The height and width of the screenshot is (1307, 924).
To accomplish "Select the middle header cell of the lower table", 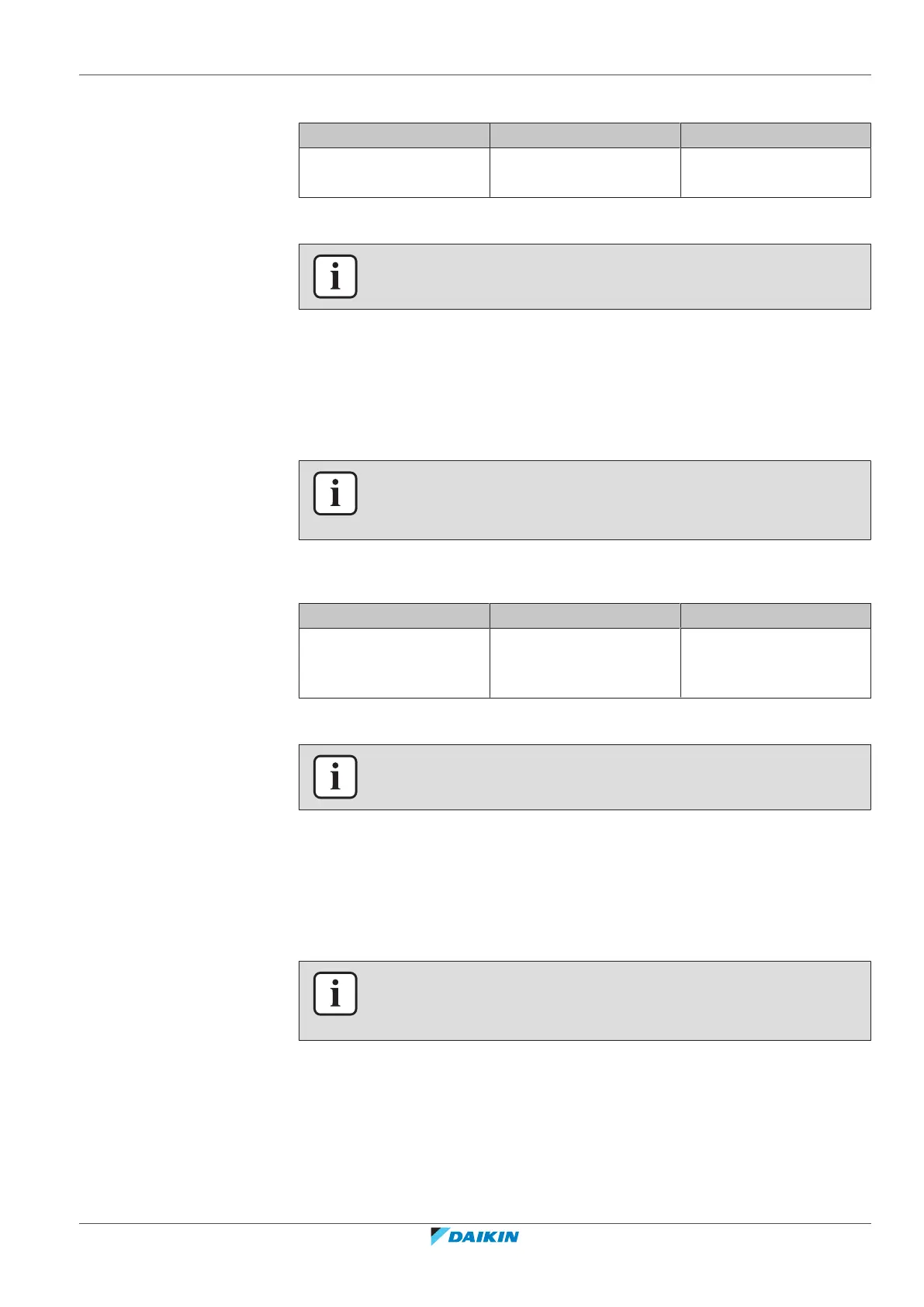I will [x=585, y=615].
